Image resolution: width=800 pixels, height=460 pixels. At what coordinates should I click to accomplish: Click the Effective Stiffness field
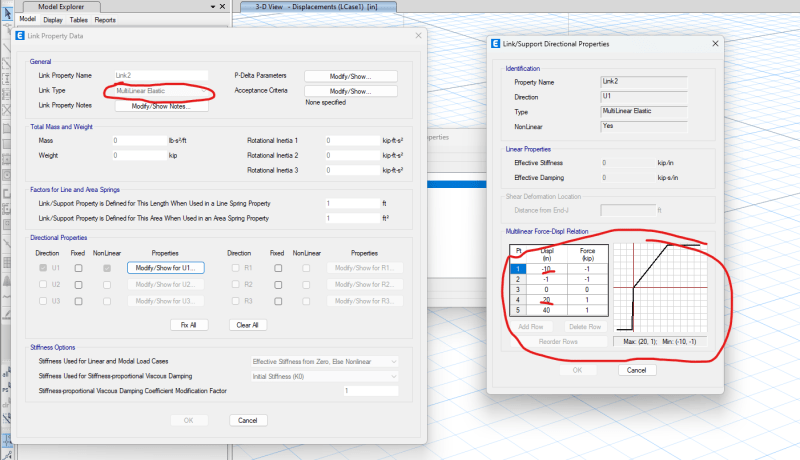point(628,163)
